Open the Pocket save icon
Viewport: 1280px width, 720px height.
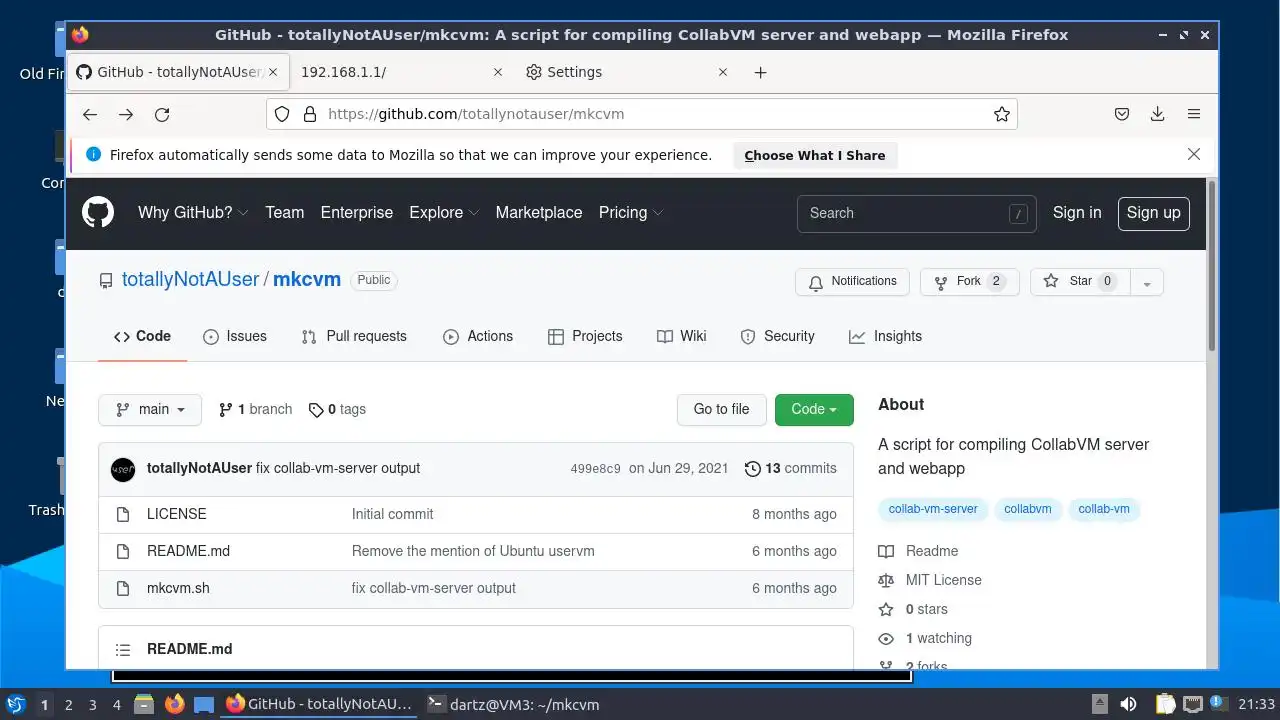pos(1122,114)
